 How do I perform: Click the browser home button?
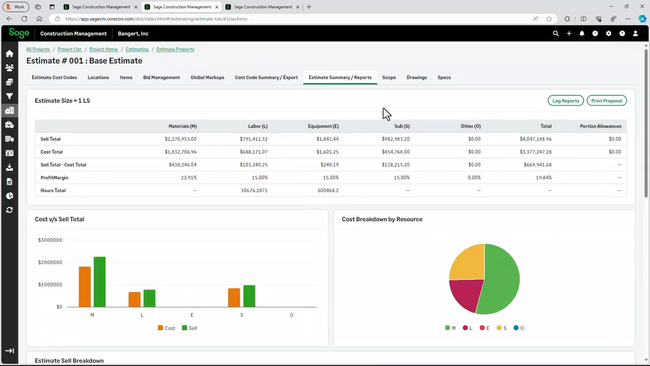coord(39,19)
